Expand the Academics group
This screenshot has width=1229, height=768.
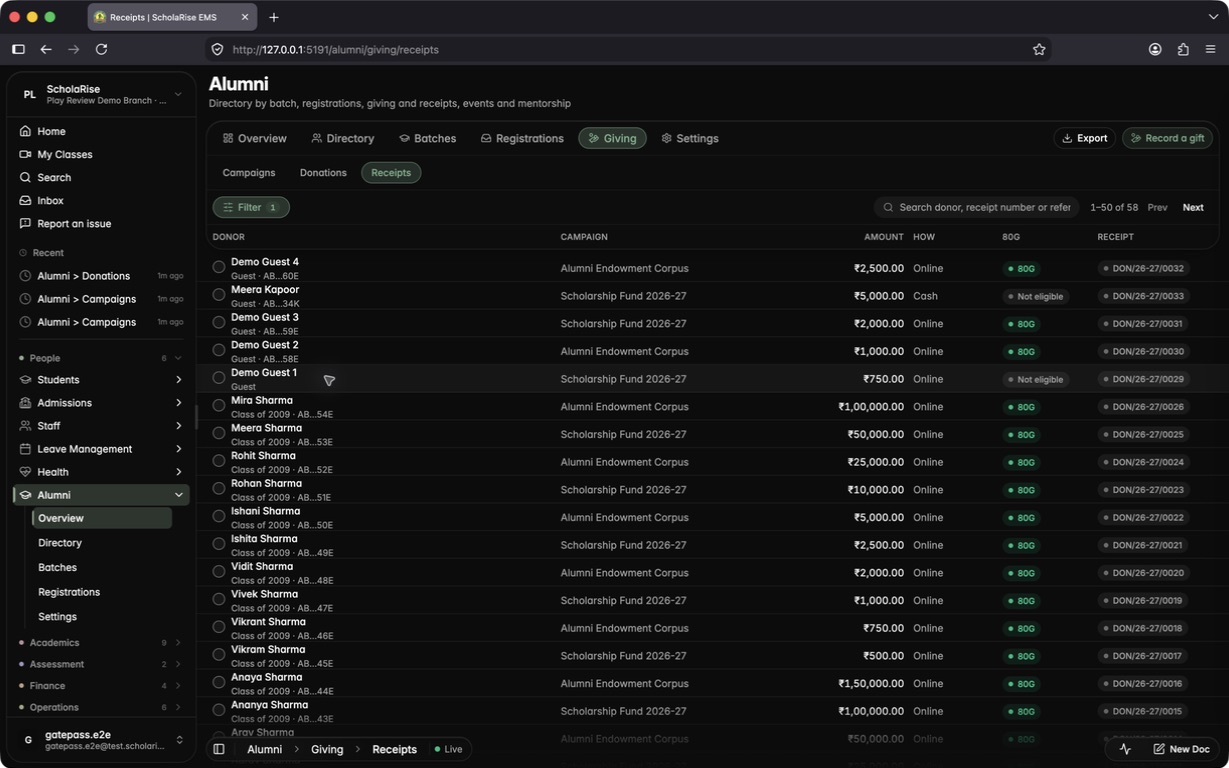[178, 643]
